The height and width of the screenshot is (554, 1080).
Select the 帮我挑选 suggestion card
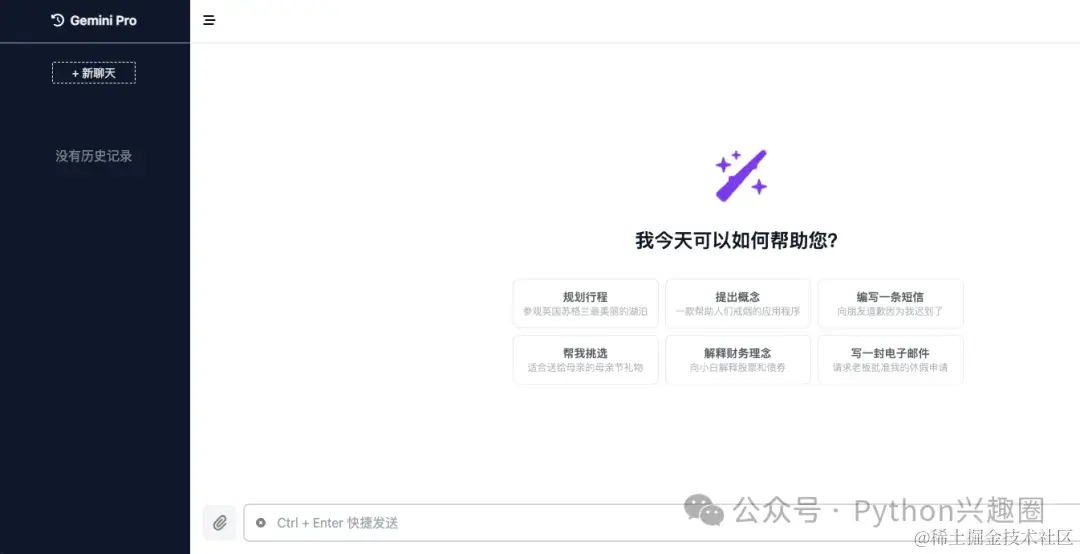coord(585,360)
